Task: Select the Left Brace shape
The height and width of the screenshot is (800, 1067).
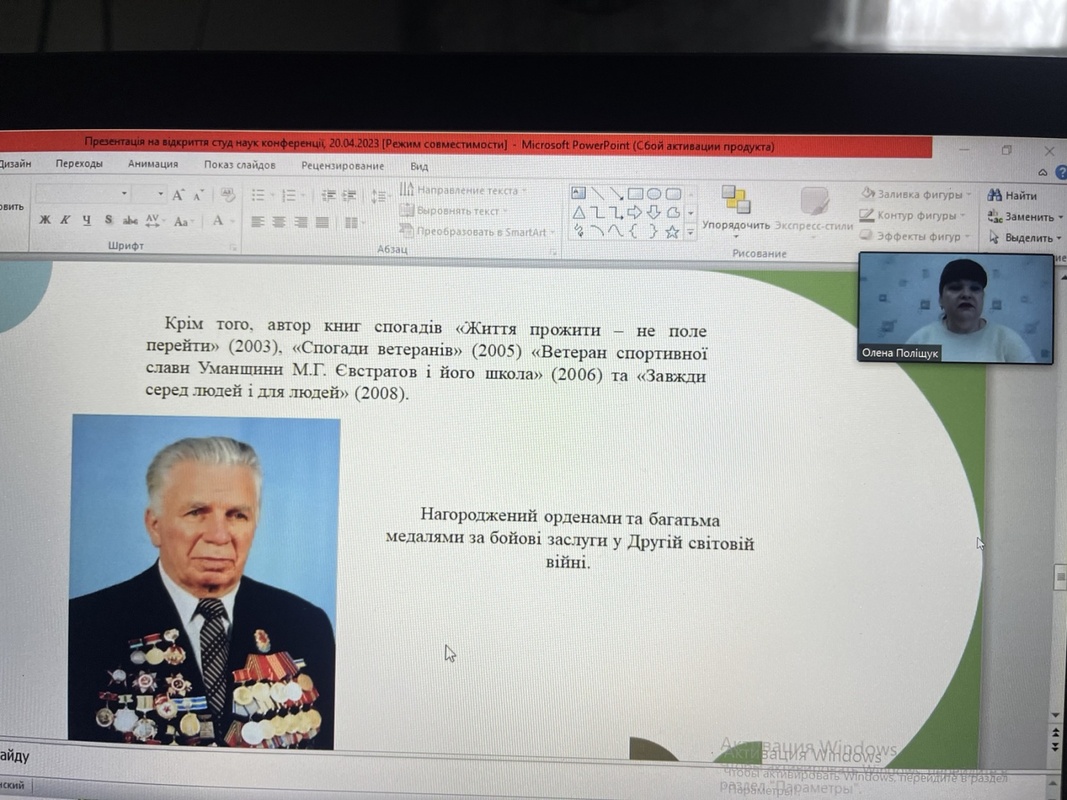Action: point(634,231)
